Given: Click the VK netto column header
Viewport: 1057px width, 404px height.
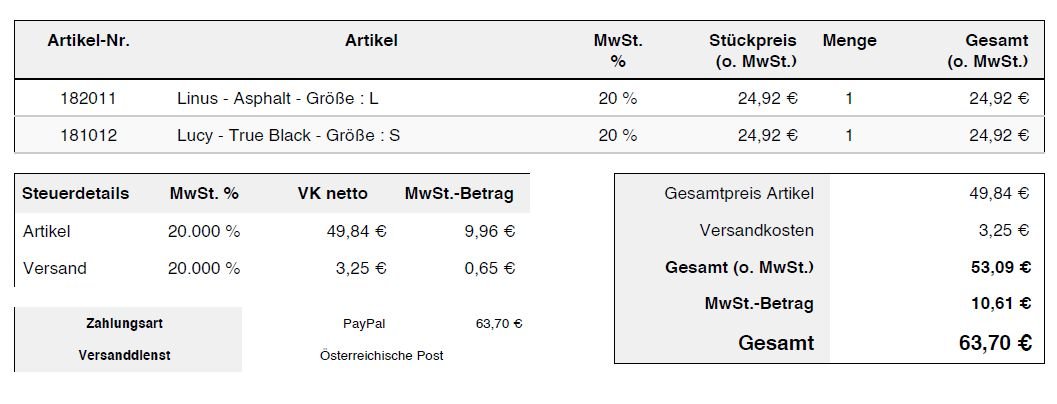Looking at the screenshot, I should click(333, 194).
